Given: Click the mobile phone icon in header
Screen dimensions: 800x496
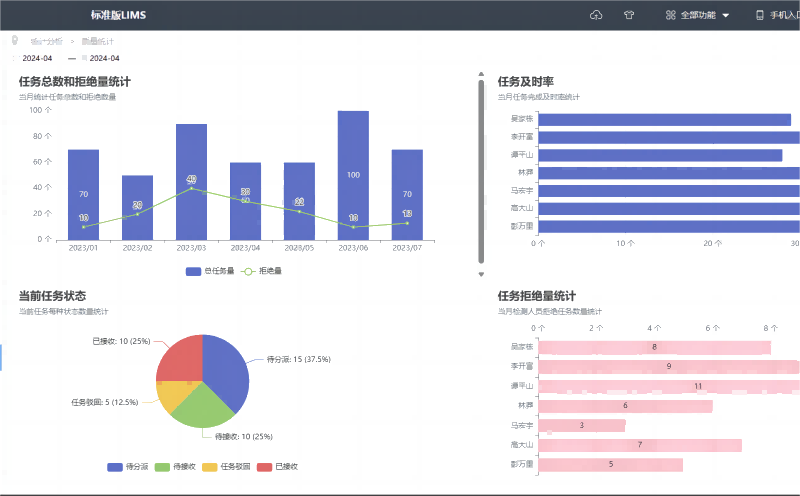Looking at the screenshot, I should pyautogui.click(x=759, y=15).
